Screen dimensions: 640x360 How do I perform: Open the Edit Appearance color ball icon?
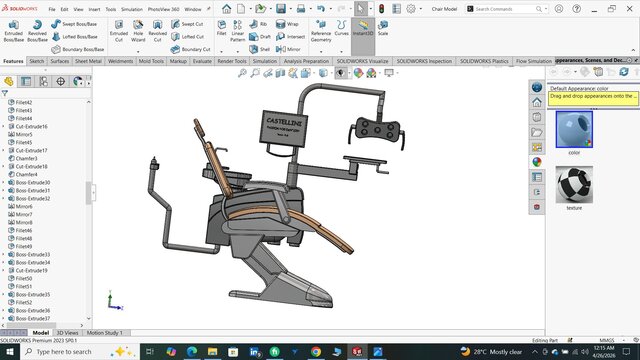click(358, 73)
